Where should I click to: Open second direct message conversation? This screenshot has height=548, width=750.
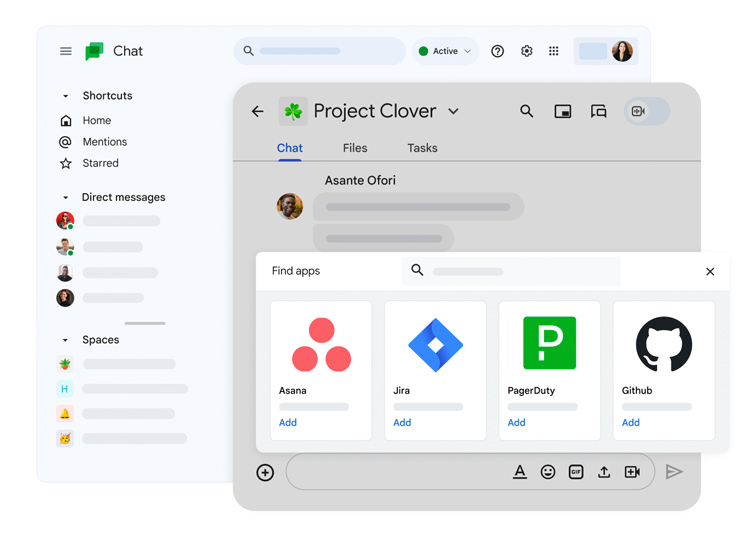pos(99,247)
